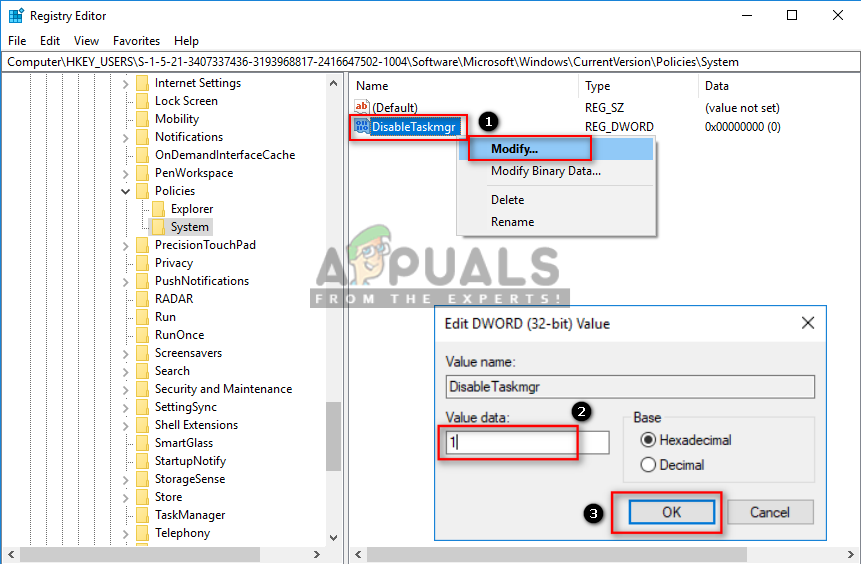Click the tree pane scroll-down arrow
The width and height of the screenshot is (861, 564).
tap(333, 538)
